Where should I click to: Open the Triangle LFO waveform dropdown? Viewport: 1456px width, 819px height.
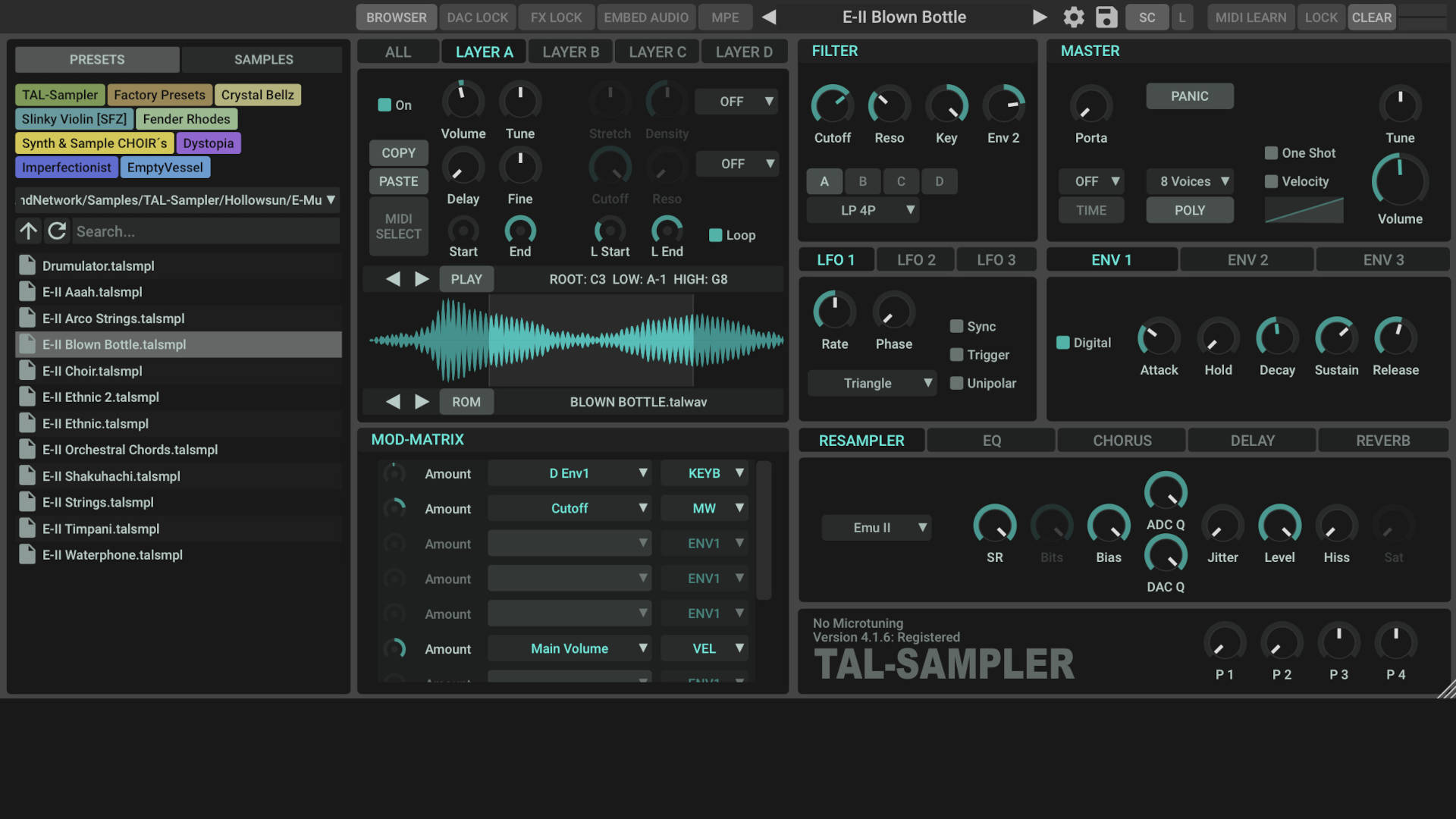[872, 384]
